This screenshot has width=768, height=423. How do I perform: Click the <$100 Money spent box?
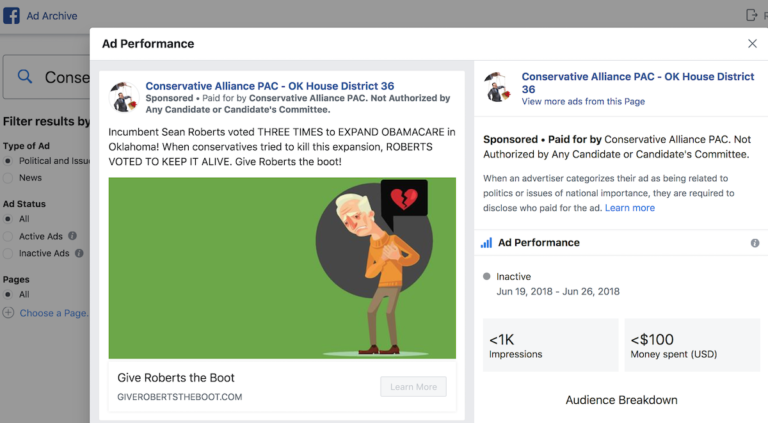point(692,345)
